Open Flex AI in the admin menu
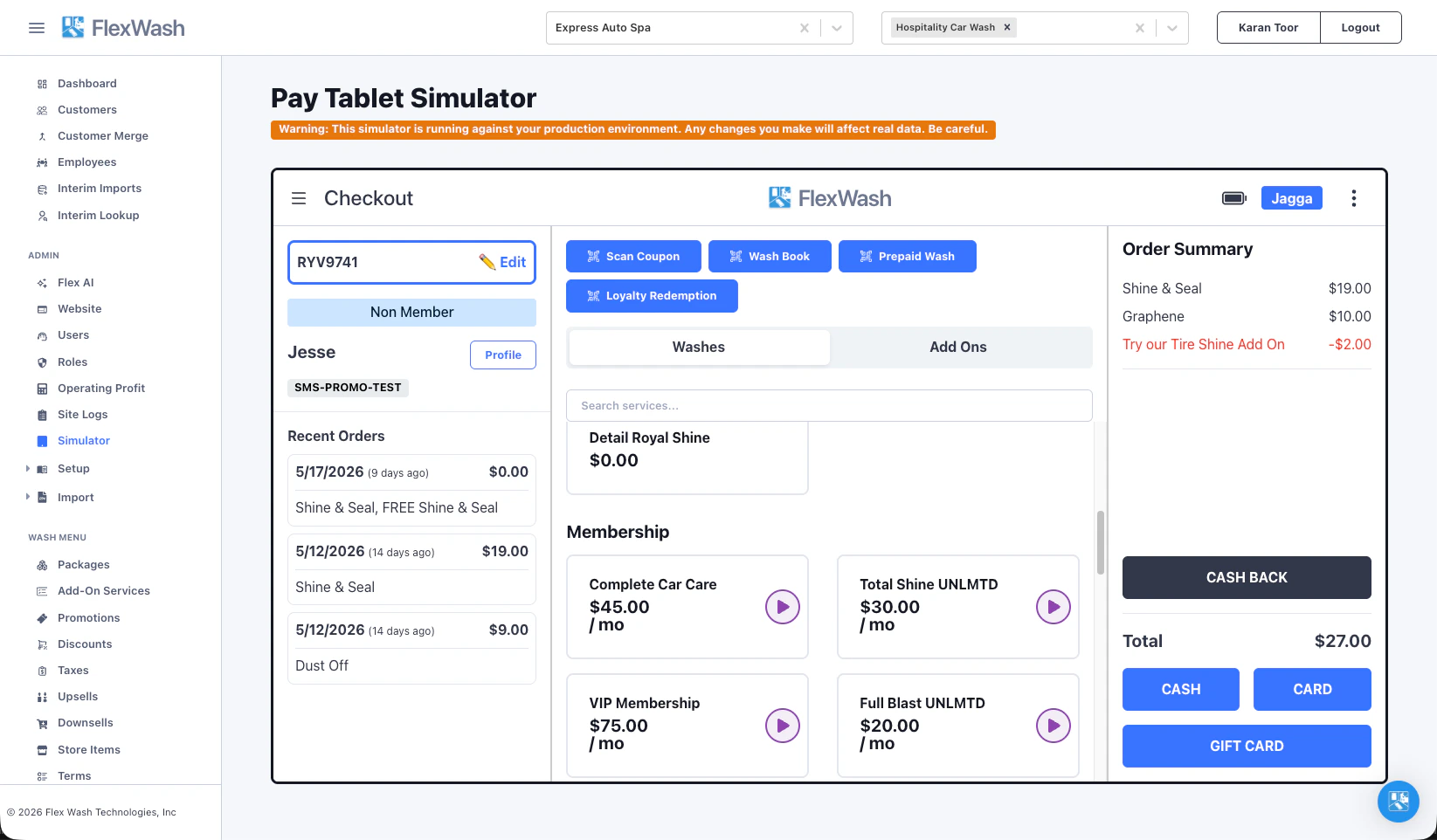 (x=76, y=283)
